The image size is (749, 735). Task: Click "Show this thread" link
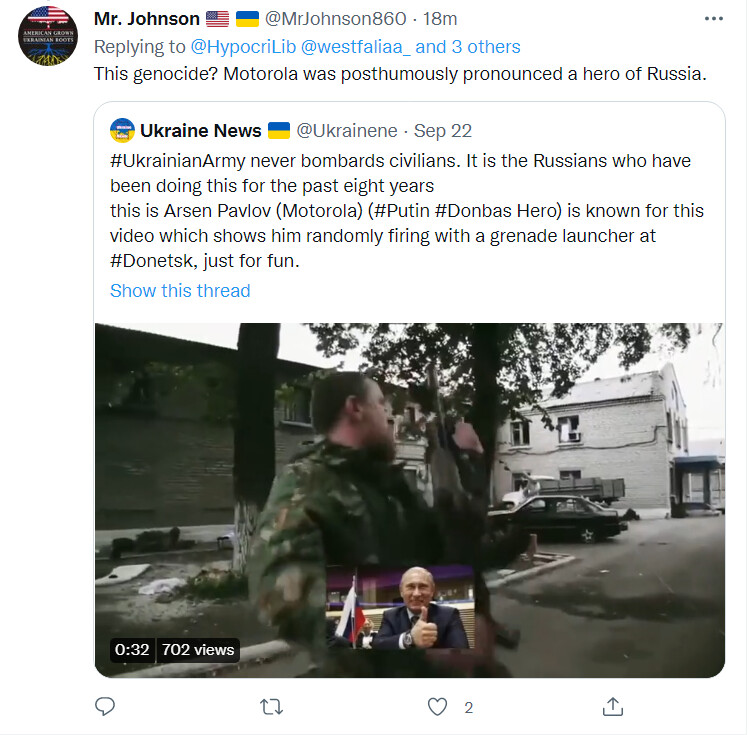pos(180,291)
